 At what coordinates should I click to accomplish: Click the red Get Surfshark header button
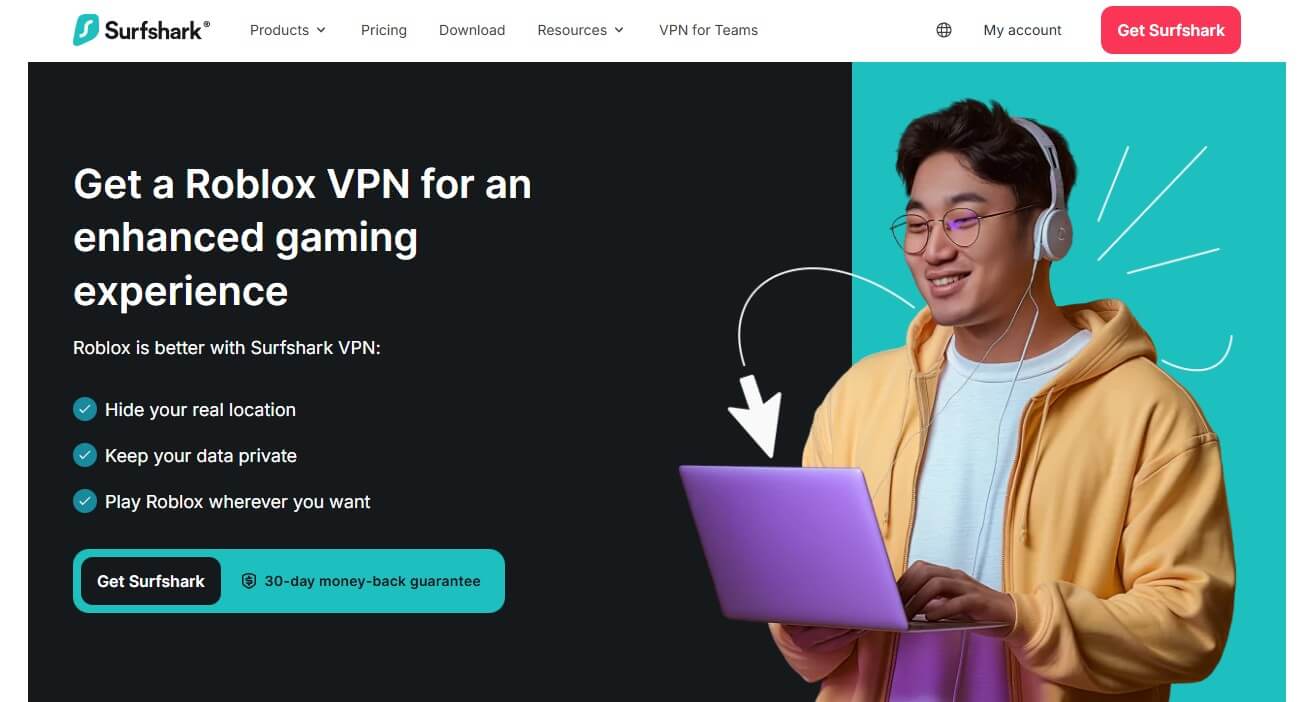click(1171, 30)
